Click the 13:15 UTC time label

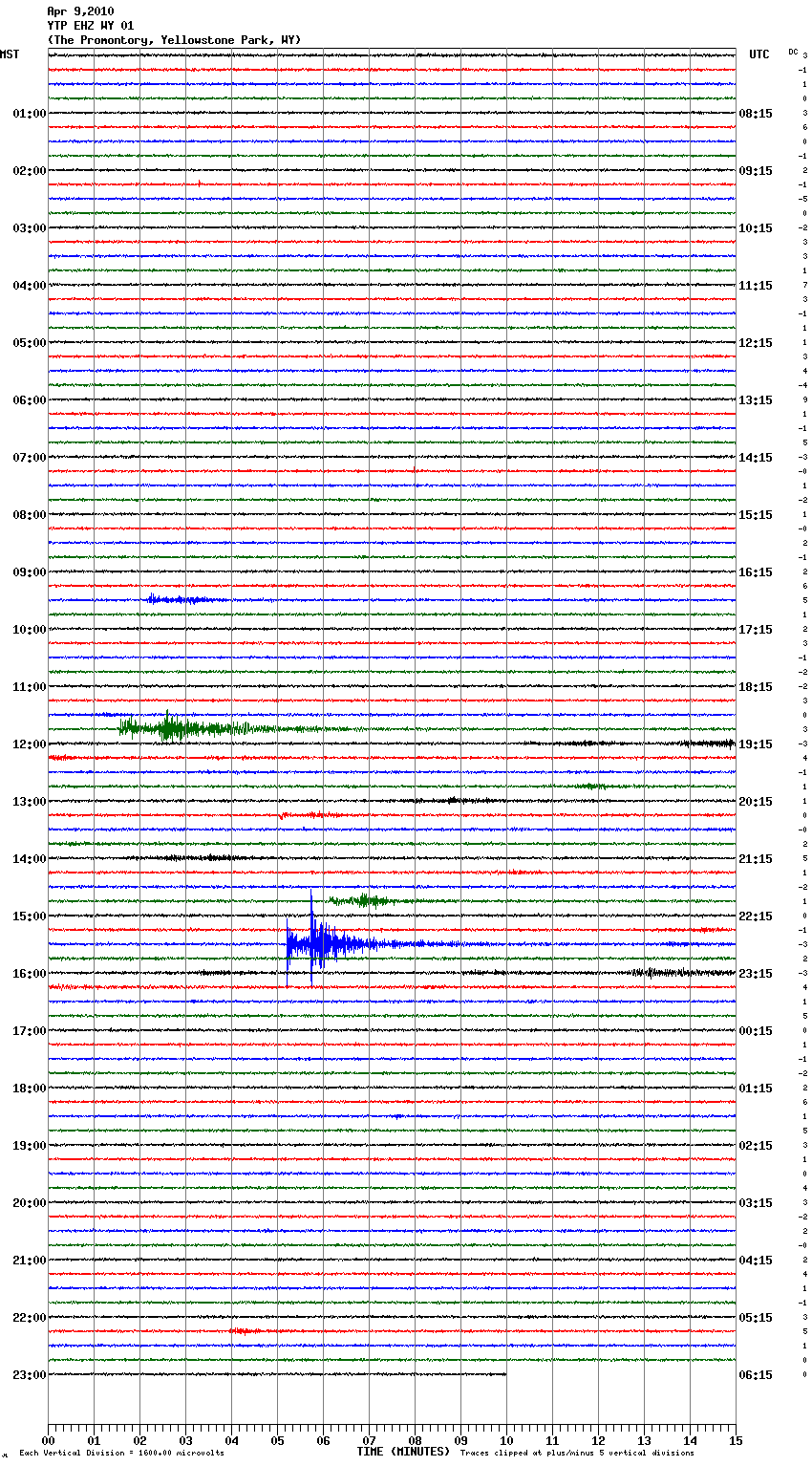point(756,400)
